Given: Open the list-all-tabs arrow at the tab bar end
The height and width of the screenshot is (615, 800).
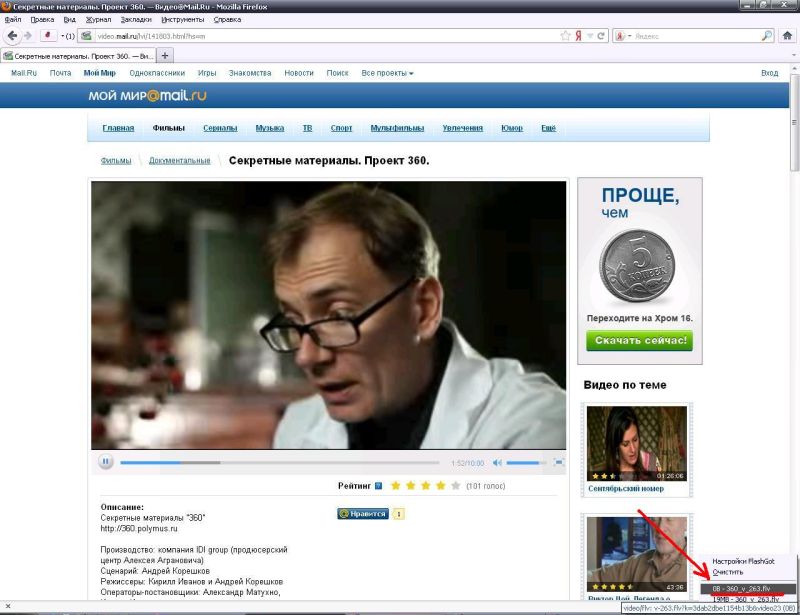Looking at the screenshot, I should (x=794, y=55).
